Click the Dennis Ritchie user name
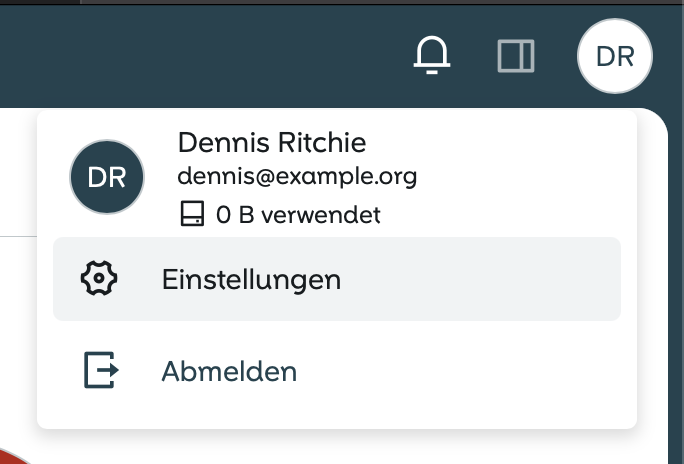684x464 pixels. [x=271, y=142]
